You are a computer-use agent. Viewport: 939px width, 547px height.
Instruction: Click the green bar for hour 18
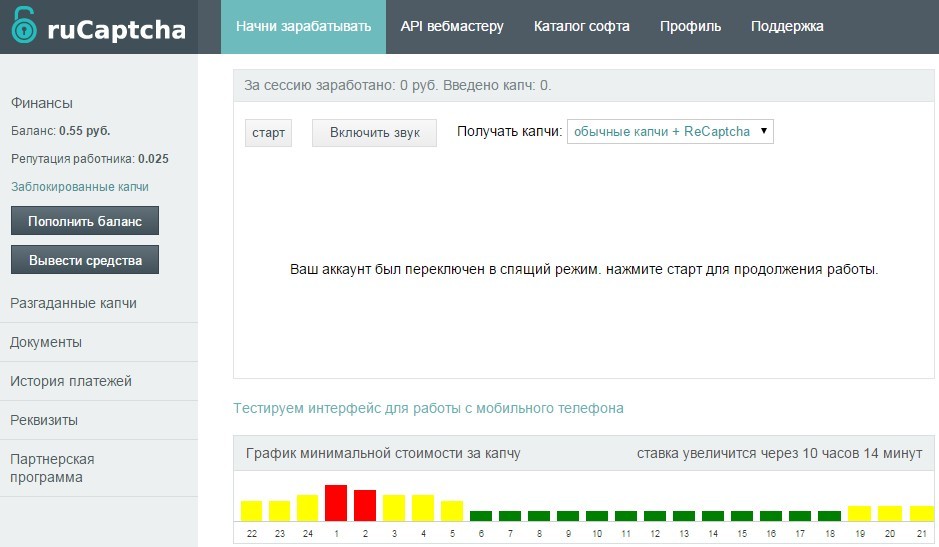click(829, 516)
